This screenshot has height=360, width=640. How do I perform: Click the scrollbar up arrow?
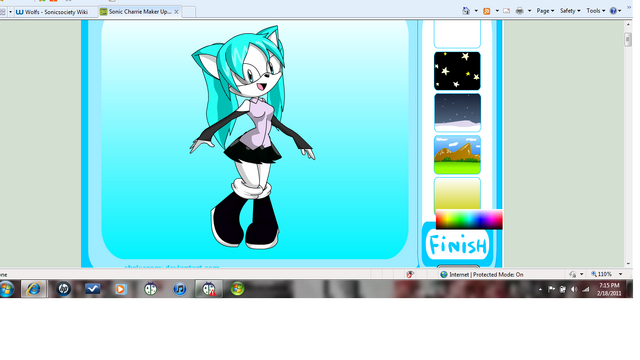click(628, 25)
